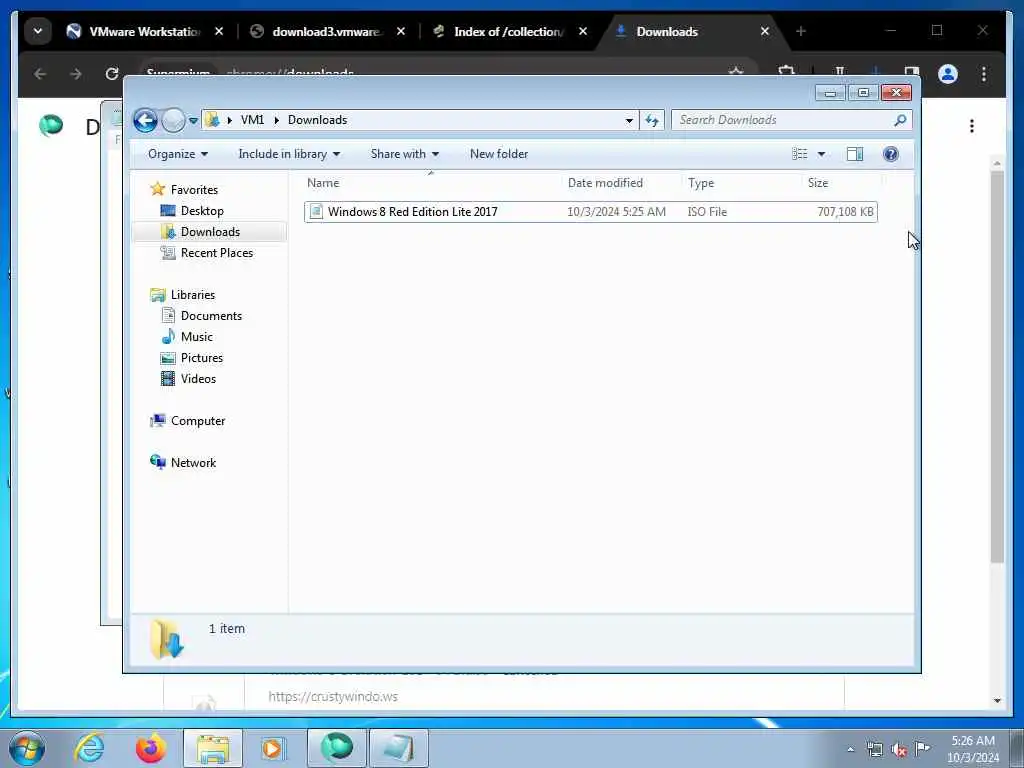1024x768 pixels.
Task: Open the Share with menu
Action: [404, 154]
